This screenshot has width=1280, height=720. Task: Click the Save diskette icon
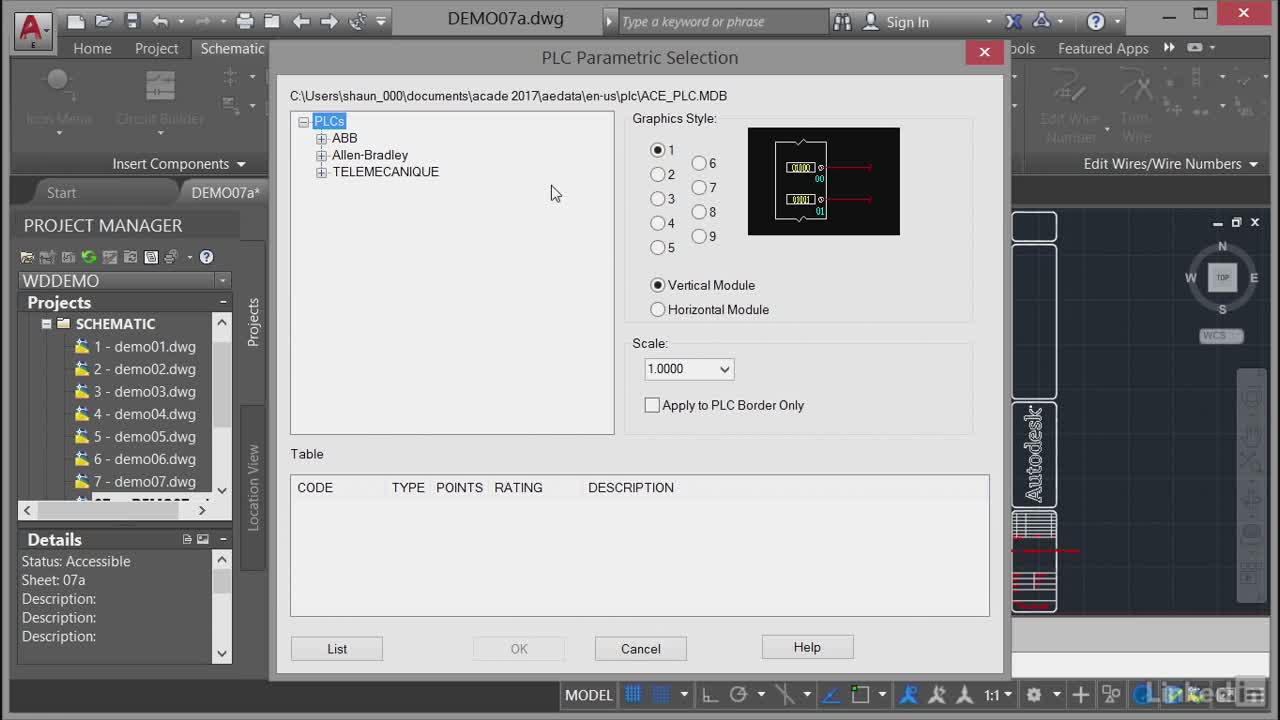click(132, 21)
